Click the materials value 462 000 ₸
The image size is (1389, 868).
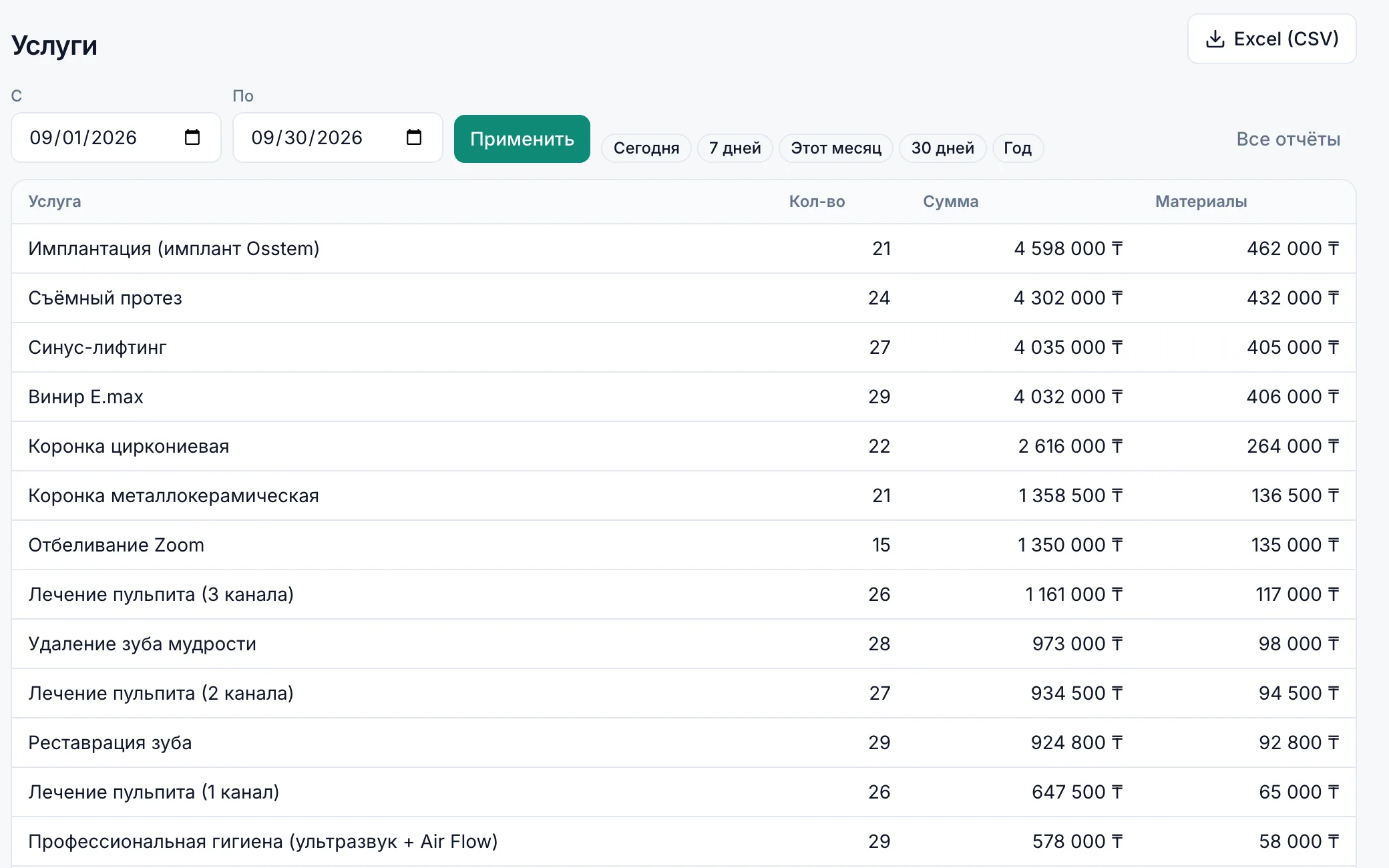tap(1293, 248)
